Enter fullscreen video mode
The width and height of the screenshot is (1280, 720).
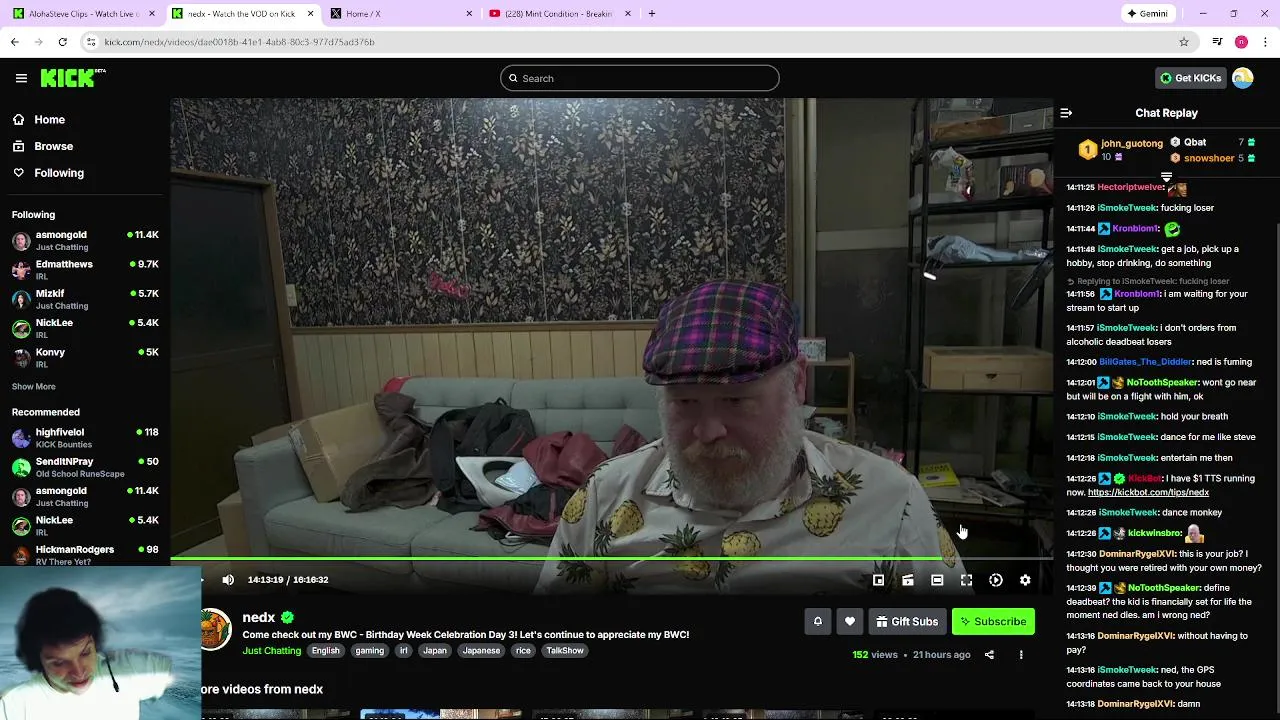tap(966, 580)
